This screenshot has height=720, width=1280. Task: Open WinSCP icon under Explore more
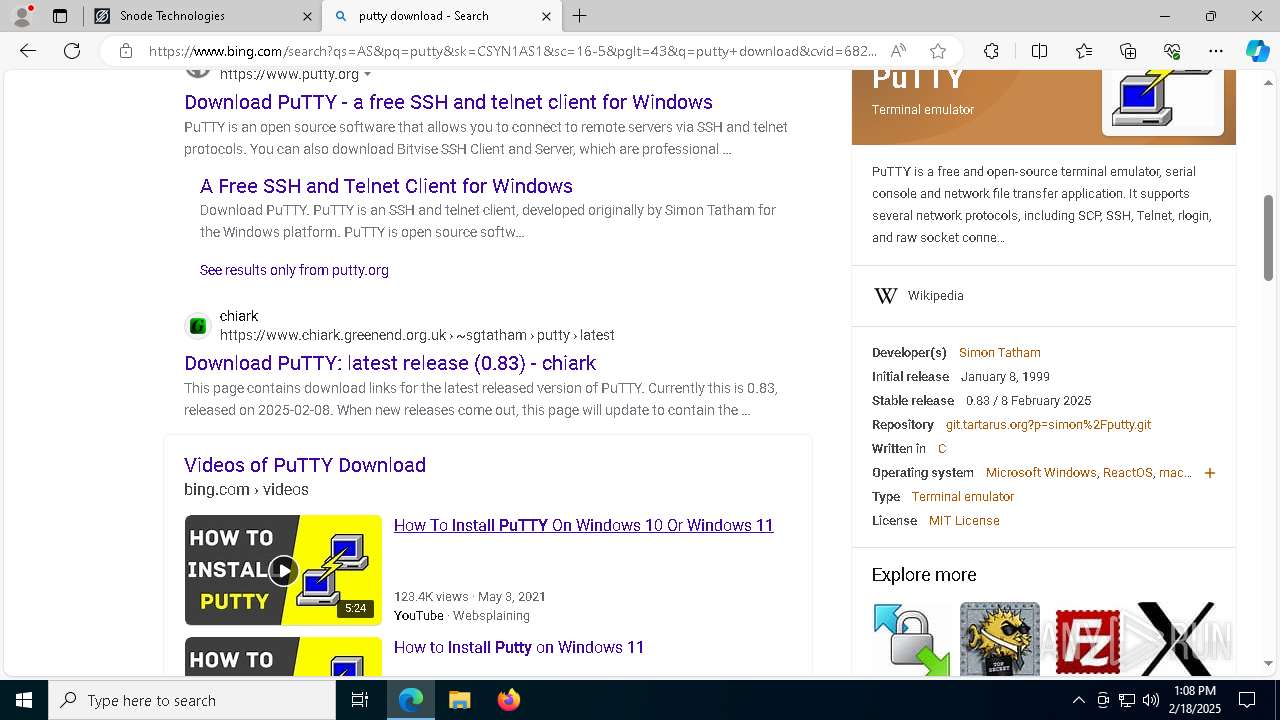point(912,638)
